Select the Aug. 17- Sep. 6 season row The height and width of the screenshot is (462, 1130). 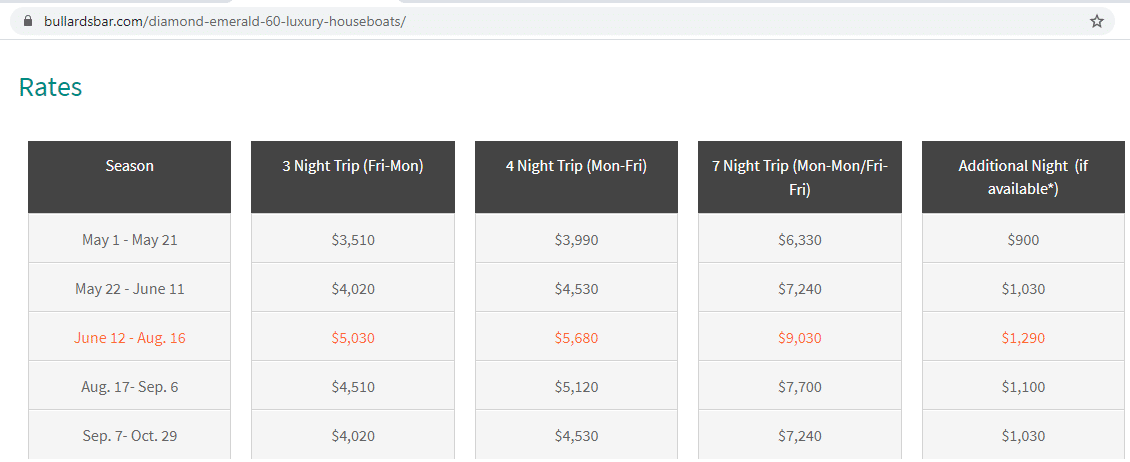click(130, 386)
